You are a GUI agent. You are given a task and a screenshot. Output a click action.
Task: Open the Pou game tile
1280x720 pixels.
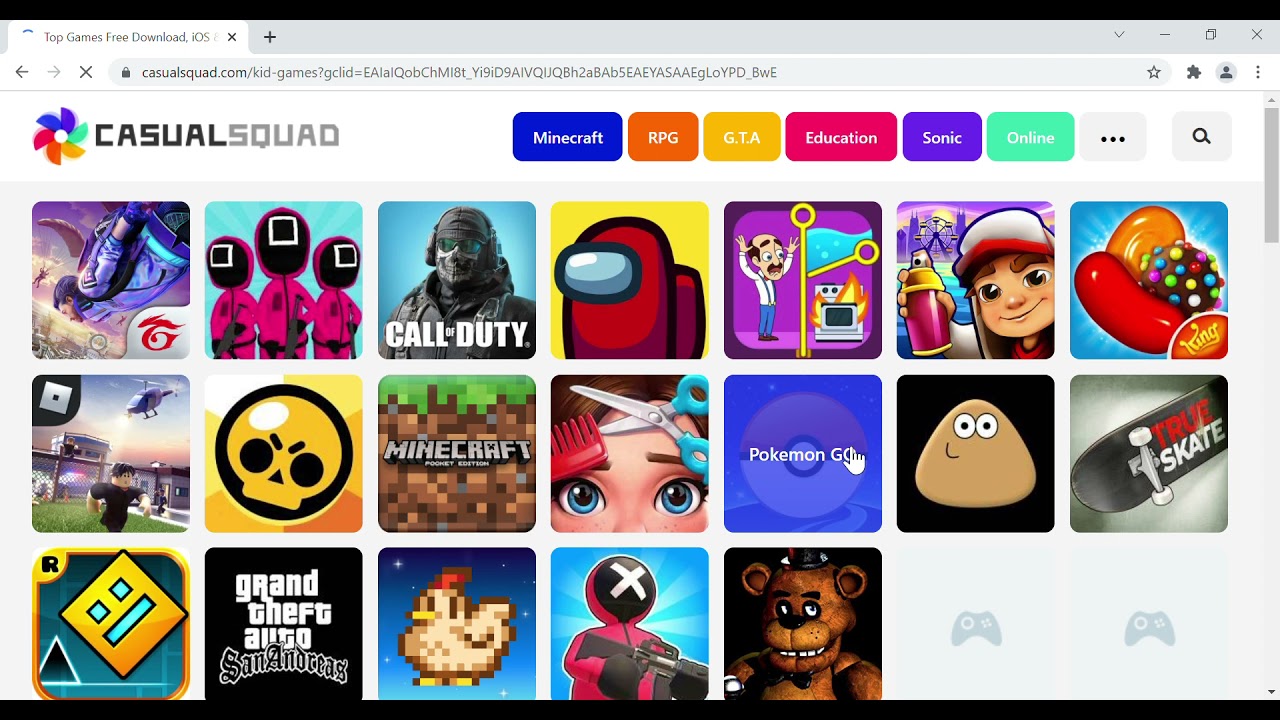coord(976,453)
